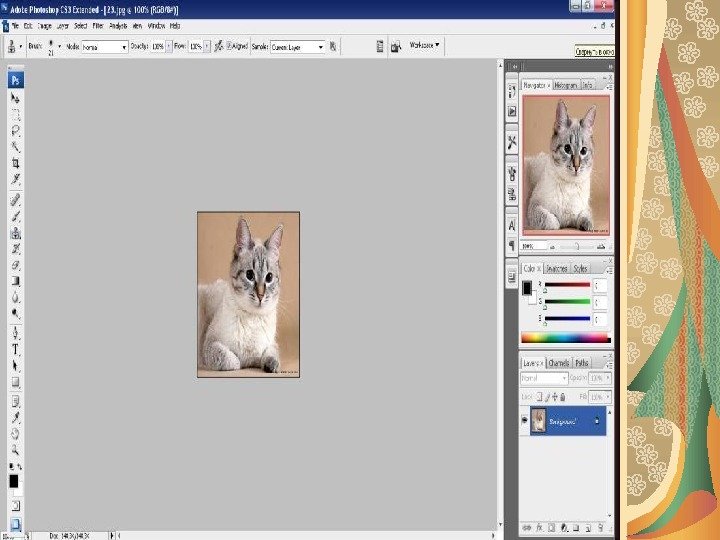This screenshot has height=540, width=720.
Task: Switch to the Swatches tab
Action: coord(557,269)
